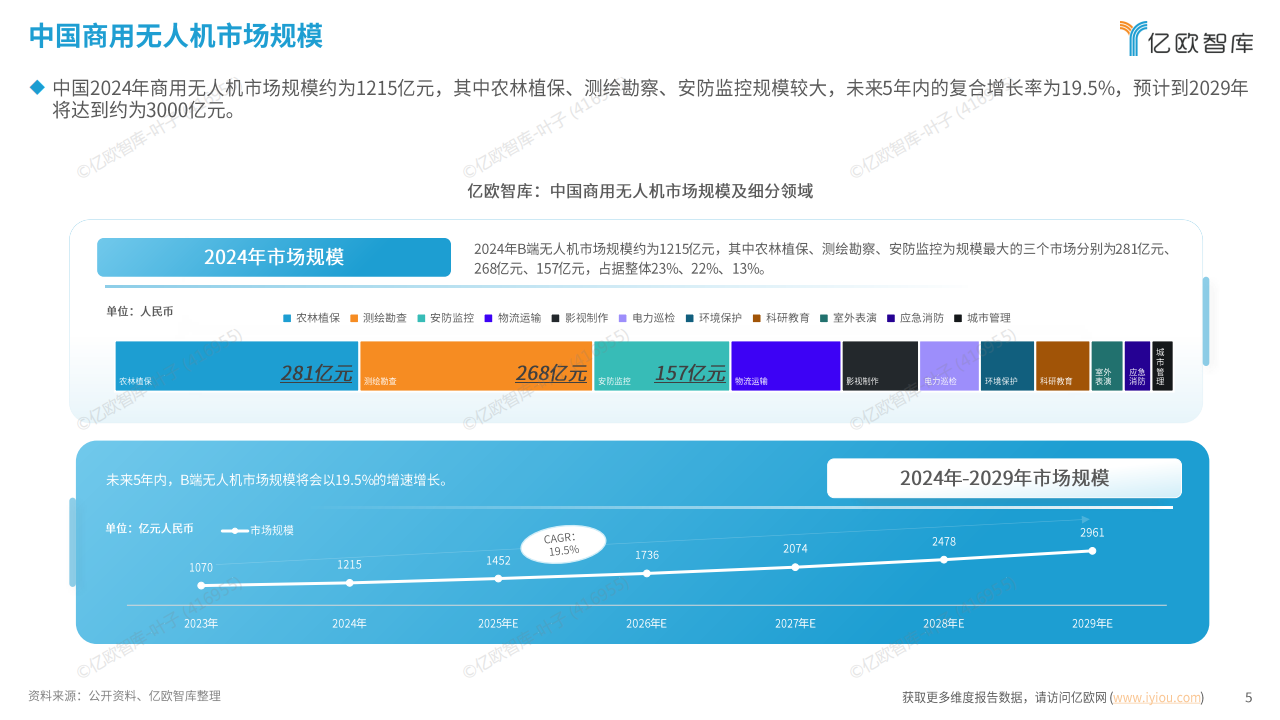Click the 影视制作 legend color square
Screen dimensions: 1280x720
point(555,318)
